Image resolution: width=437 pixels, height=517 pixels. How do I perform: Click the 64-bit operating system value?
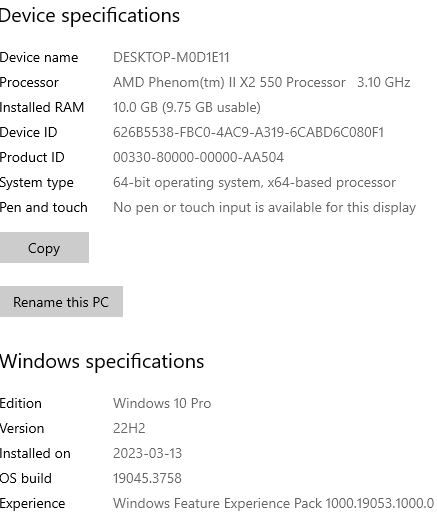(254, 182)
